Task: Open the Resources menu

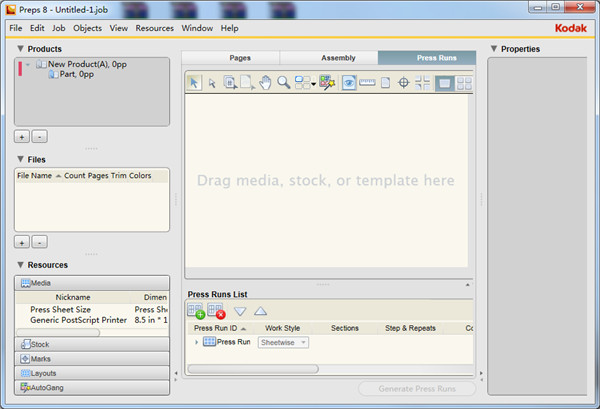Action: click(154, 28)
